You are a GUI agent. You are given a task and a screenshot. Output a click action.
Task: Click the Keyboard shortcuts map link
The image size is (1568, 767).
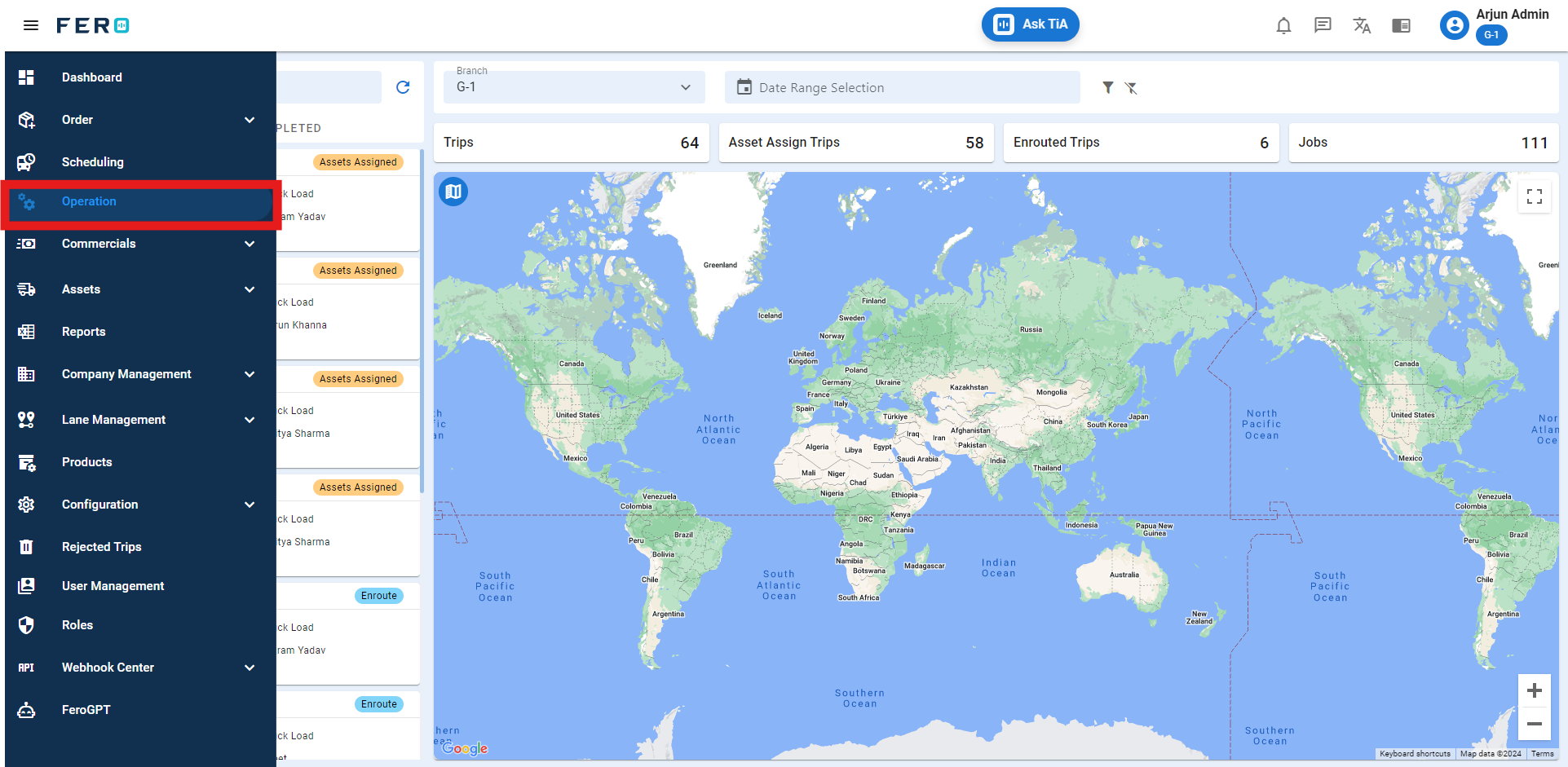click(x=1415, y=754)
